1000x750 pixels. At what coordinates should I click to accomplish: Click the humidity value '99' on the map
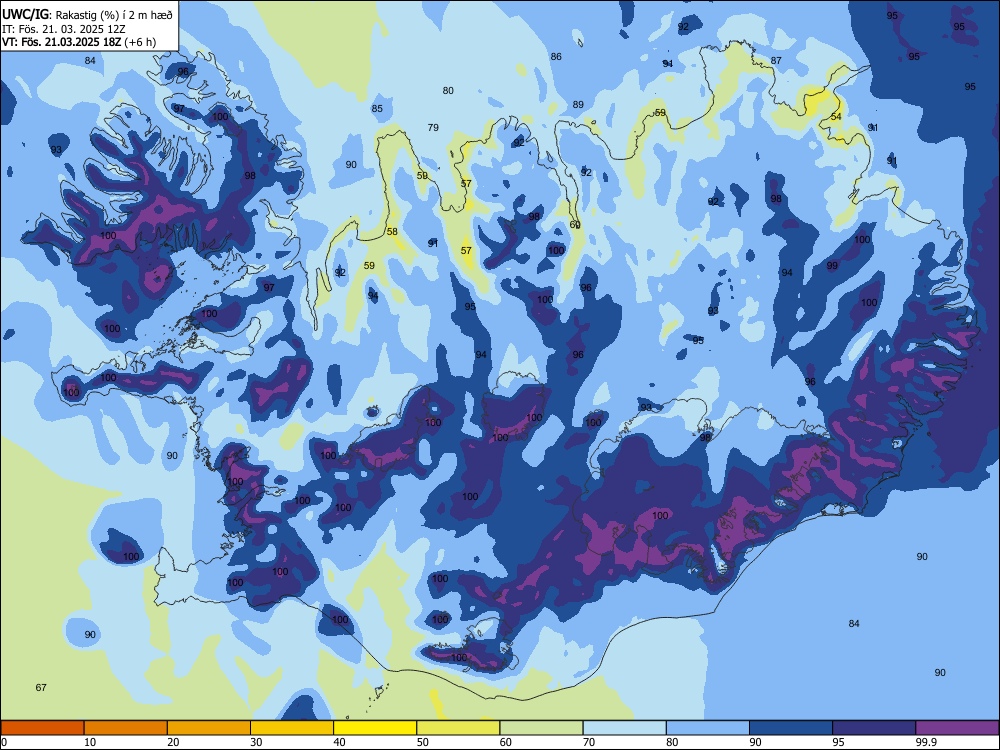(832, 266)
